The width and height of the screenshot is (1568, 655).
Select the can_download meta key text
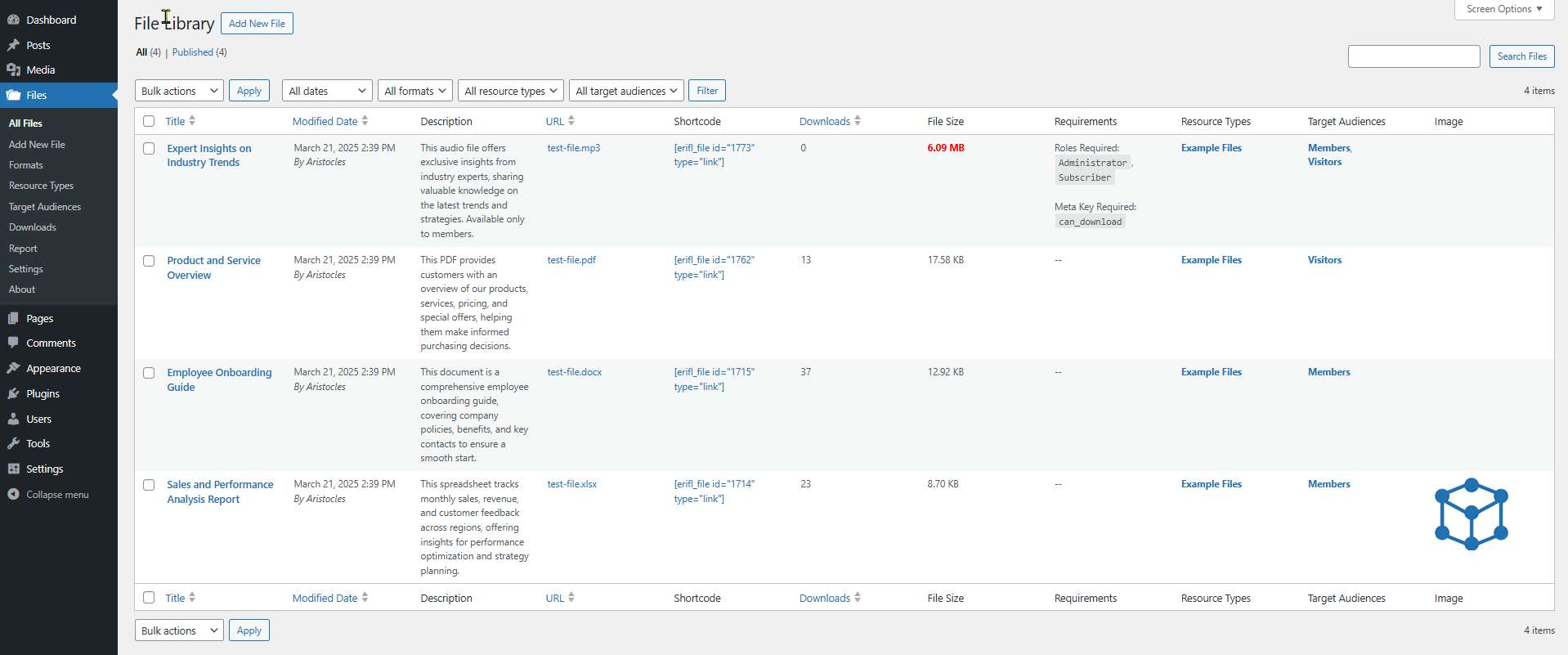[x=1090, y=222]
